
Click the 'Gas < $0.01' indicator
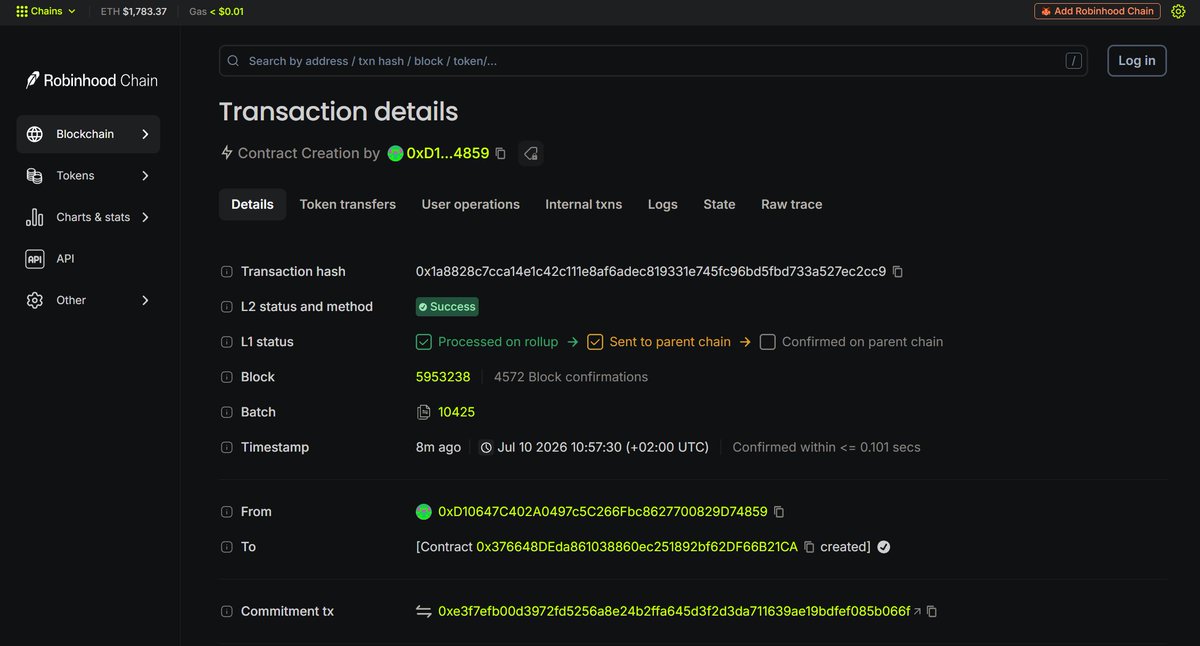[x=216, y=11]
